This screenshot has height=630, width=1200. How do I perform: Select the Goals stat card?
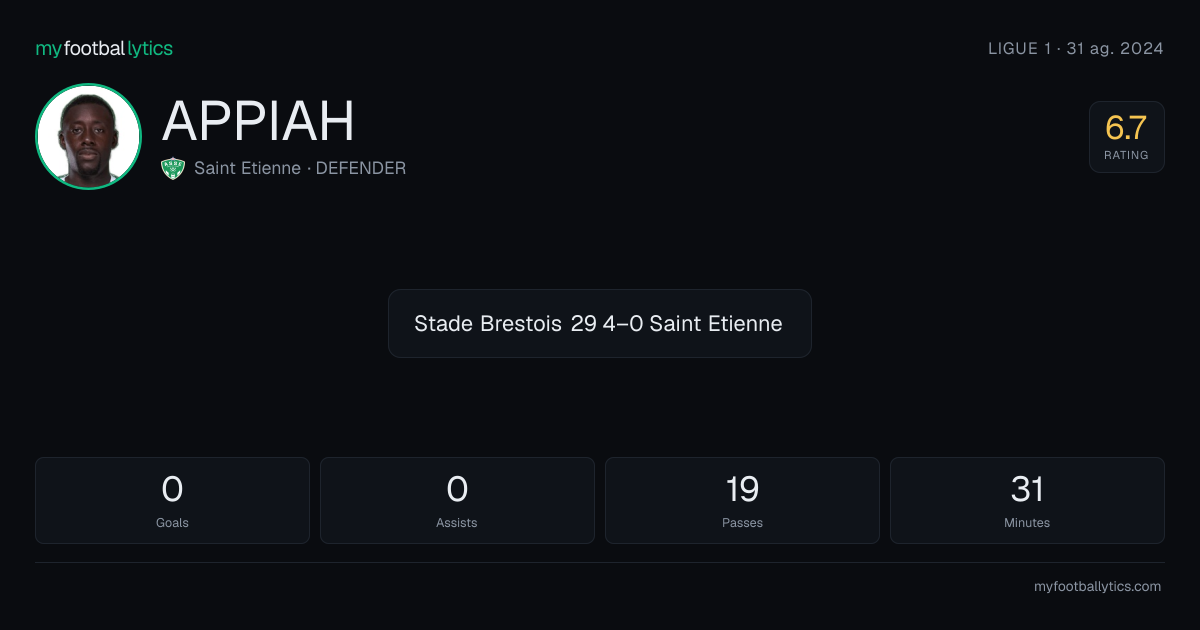click(x=172, y=500)
